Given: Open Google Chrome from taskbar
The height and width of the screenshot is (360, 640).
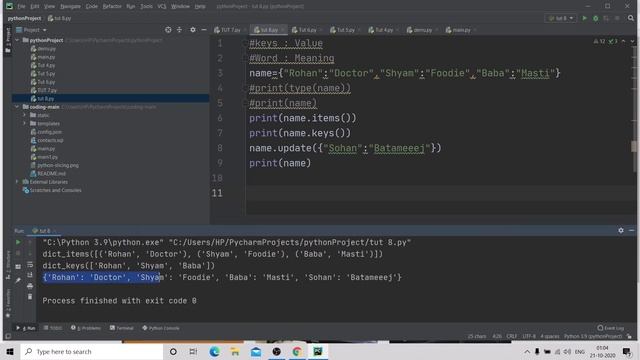Looking at the screenshot, I should pos(297,351).
